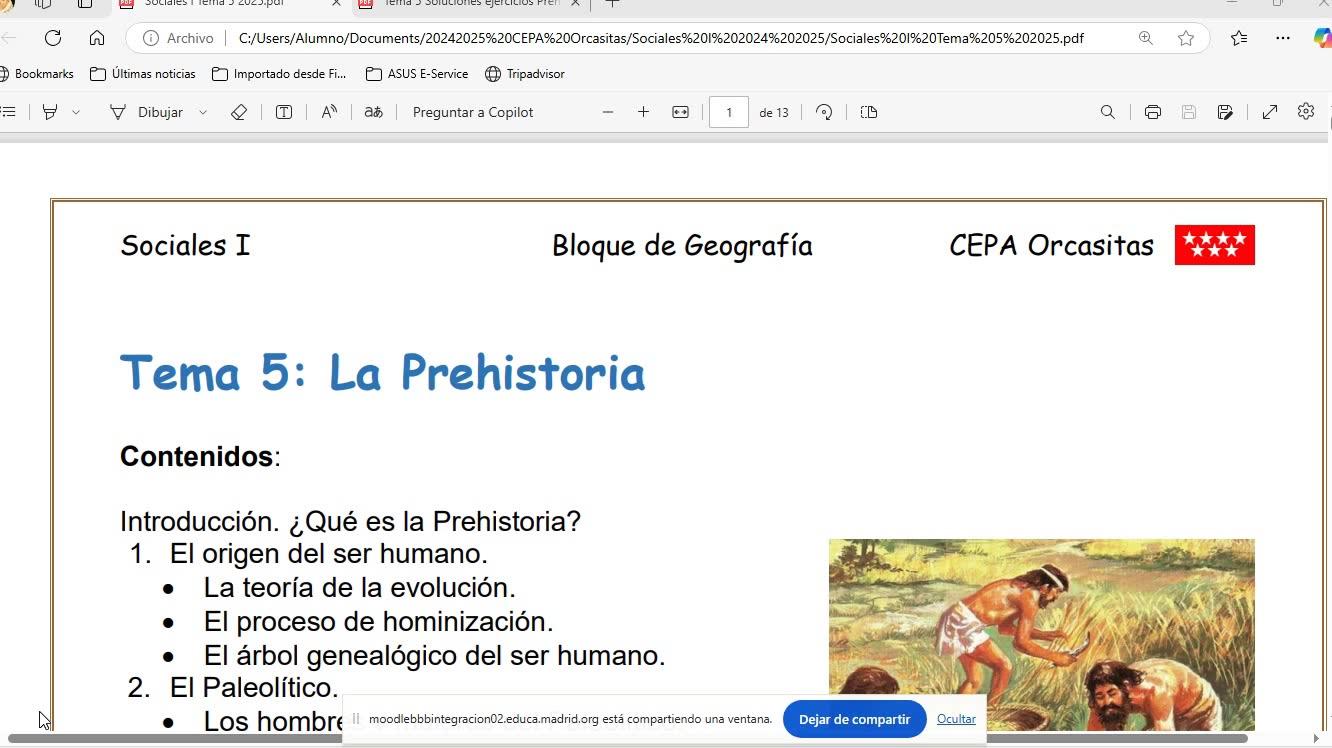Screen dimensions: 1332x748
Task: Click the share notice moodlebbbintegracion02.educa.madrid.org text
Action: pos(570,719)
